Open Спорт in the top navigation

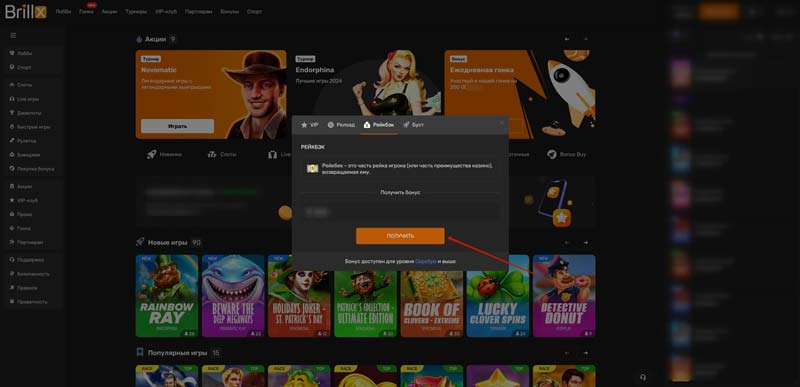[255, 11]
